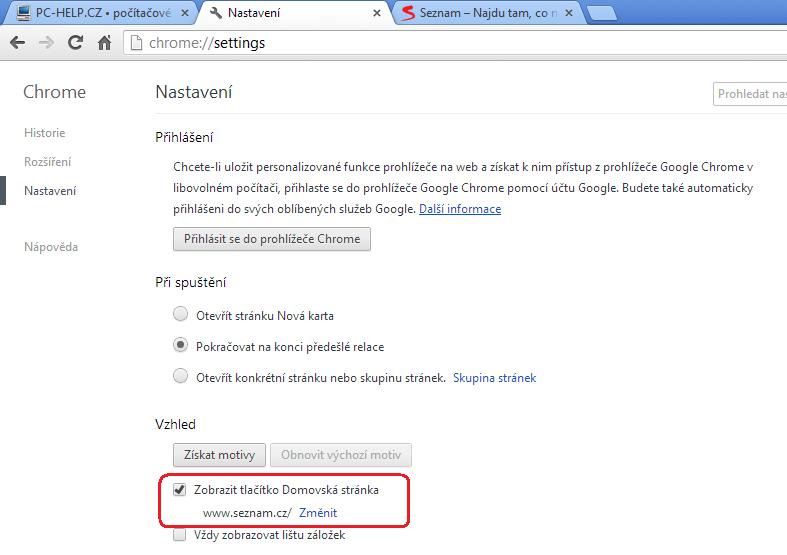Select 'Otevřít konkrétní stránku' radio button

tap(180, 376)
